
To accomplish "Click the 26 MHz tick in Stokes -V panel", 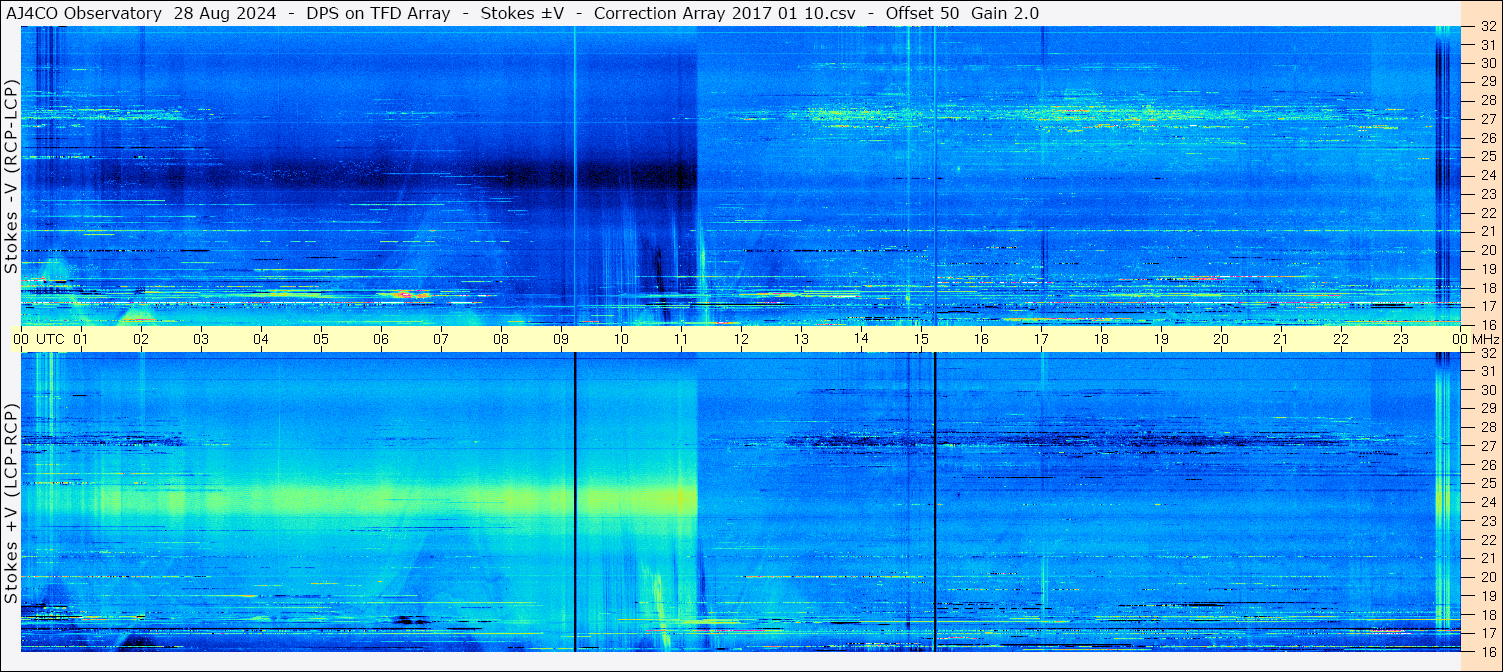I will pyautogui.click(x=1487, y=138).
